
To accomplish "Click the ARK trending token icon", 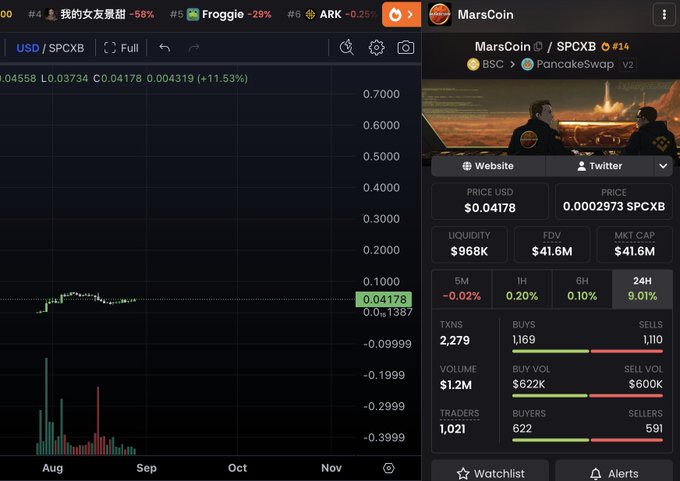I will coord(310,14).
